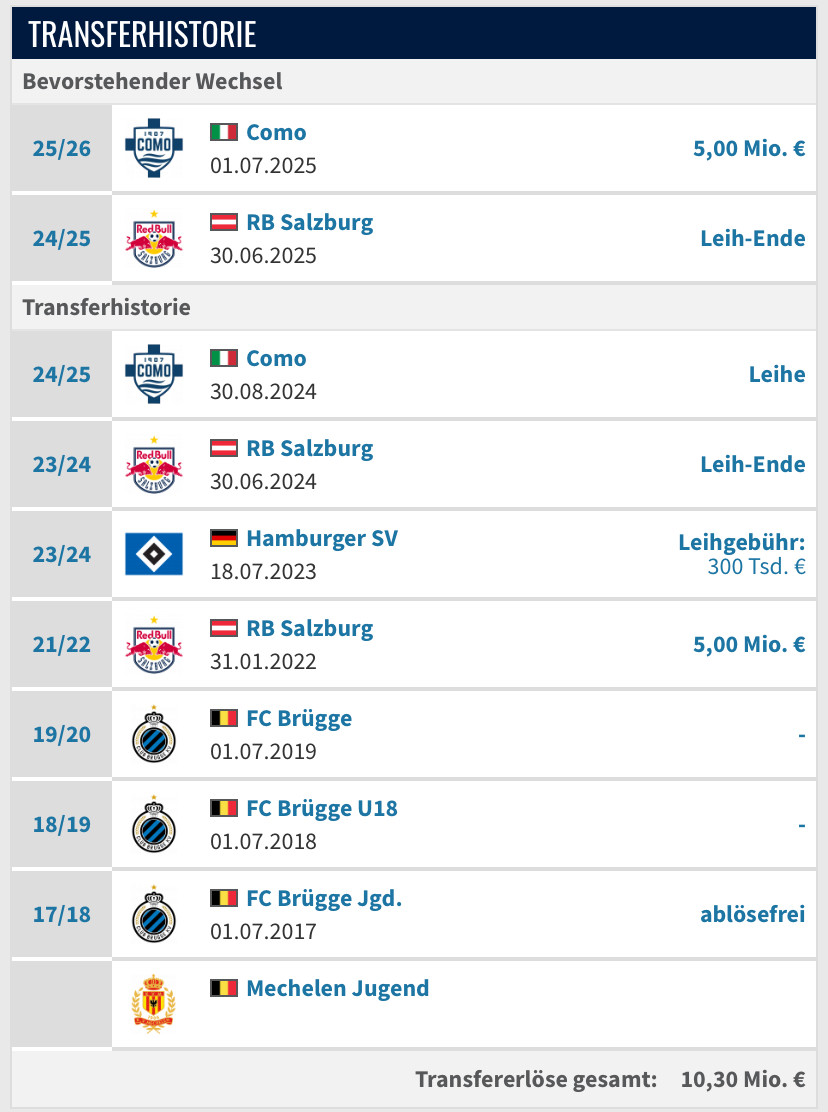828x1112 pixels.
Task: Open the Hamburger SV club link
Action: coord(322,538)
